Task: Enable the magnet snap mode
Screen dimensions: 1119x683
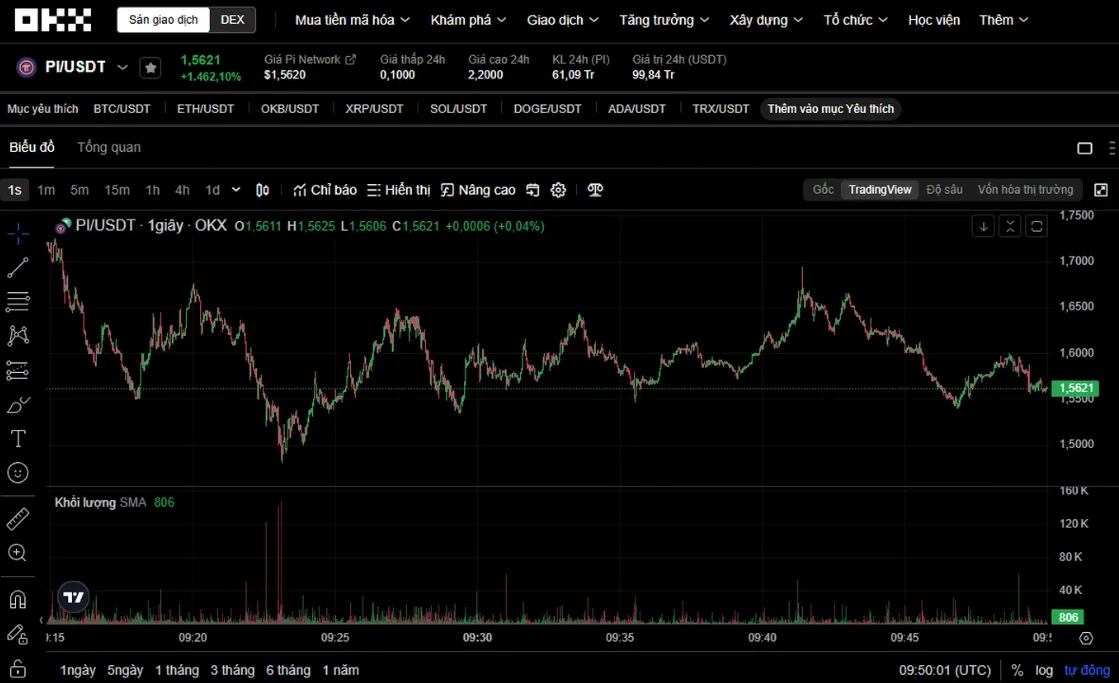Action: pyautogui.click(x=18, y=599)
